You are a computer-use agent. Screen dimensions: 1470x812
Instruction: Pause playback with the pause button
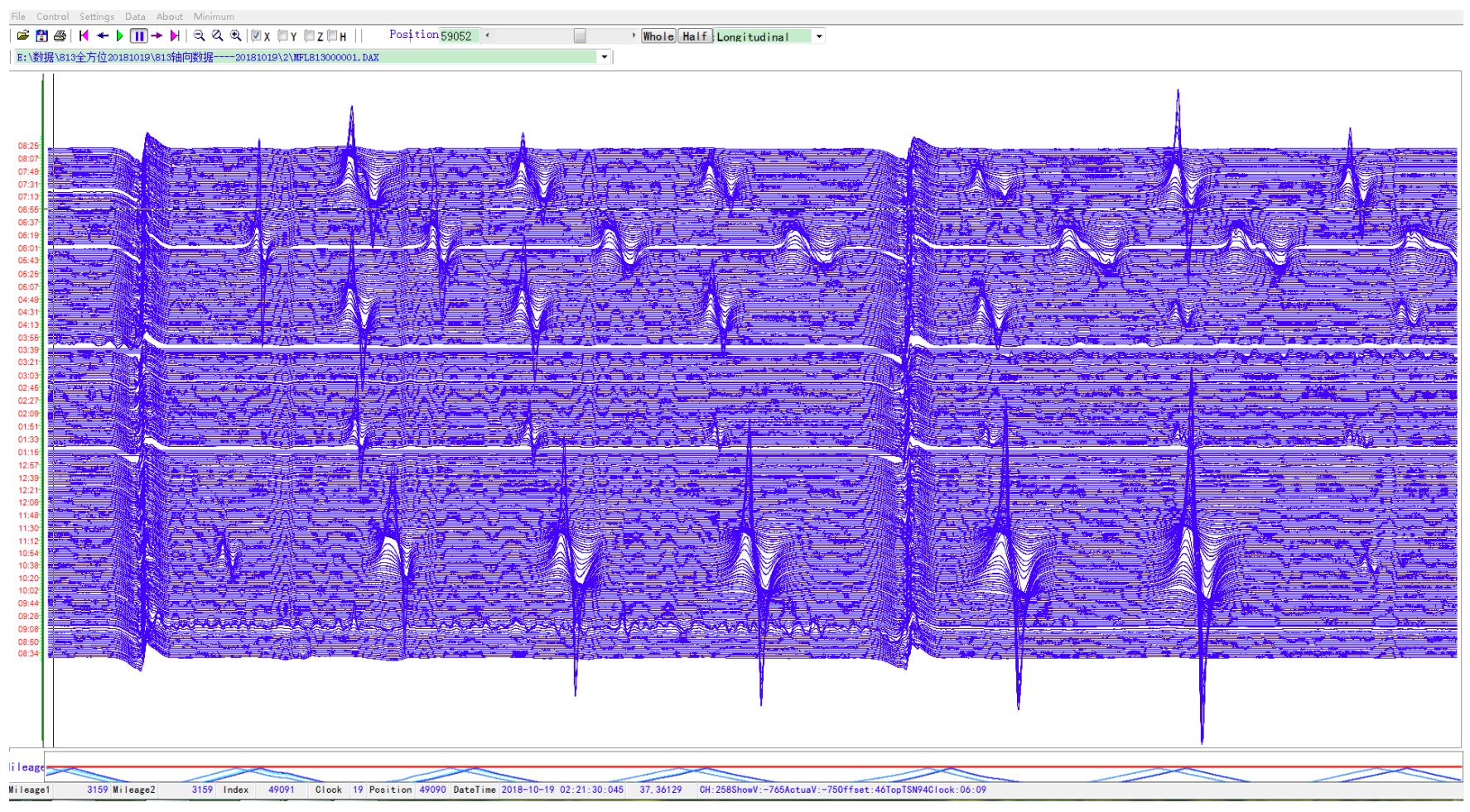point(139,36)
